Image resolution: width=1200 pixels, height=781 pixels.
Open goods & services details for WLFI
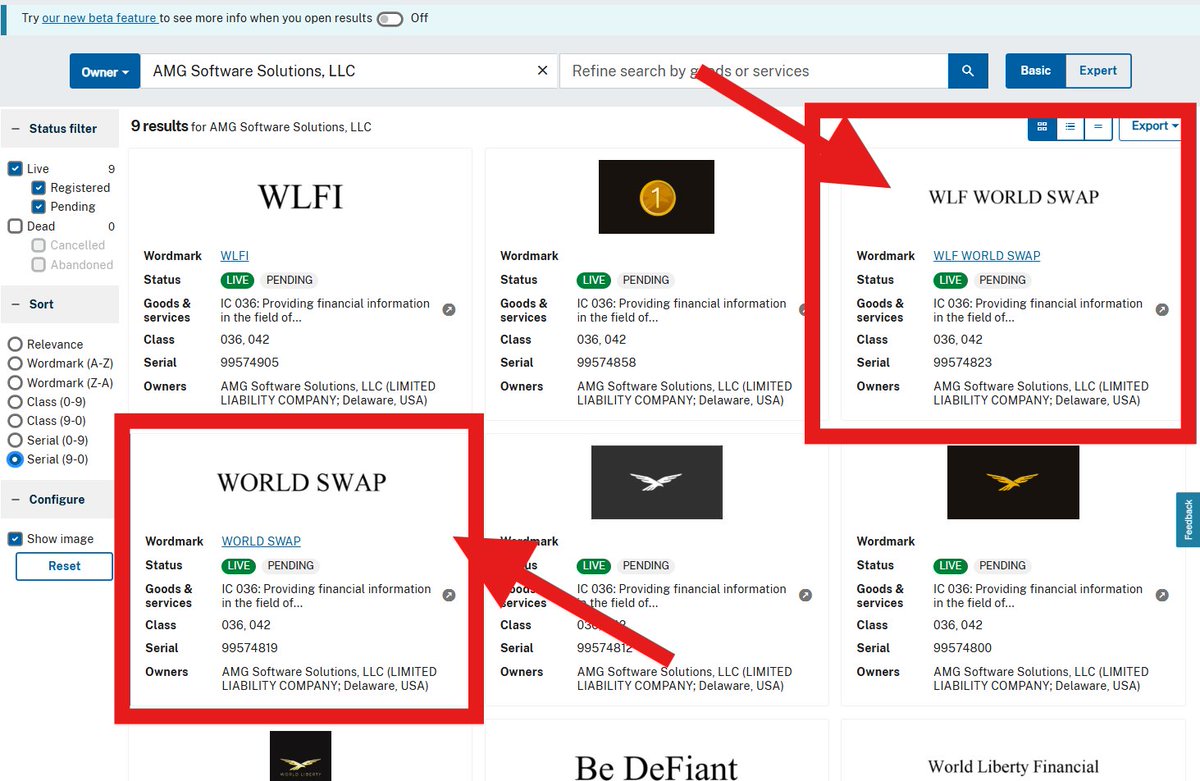point(449,310)
